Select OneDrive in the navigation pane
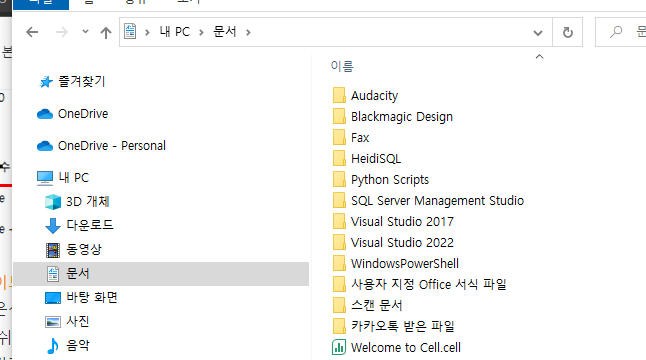646x360 pixels. point(83,114)
